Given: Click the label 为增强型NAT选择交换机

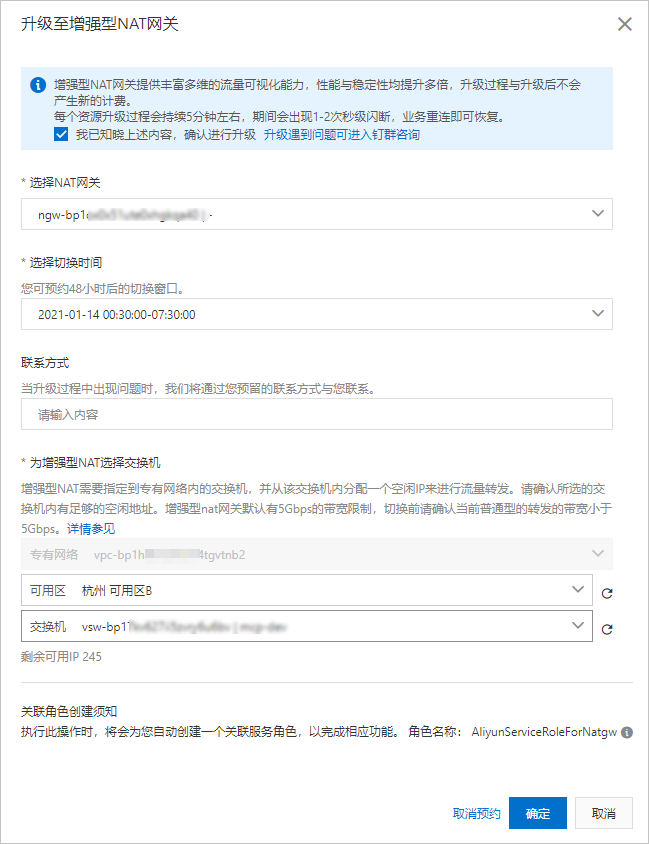Looking at the screenshot, I should [95, 463].
